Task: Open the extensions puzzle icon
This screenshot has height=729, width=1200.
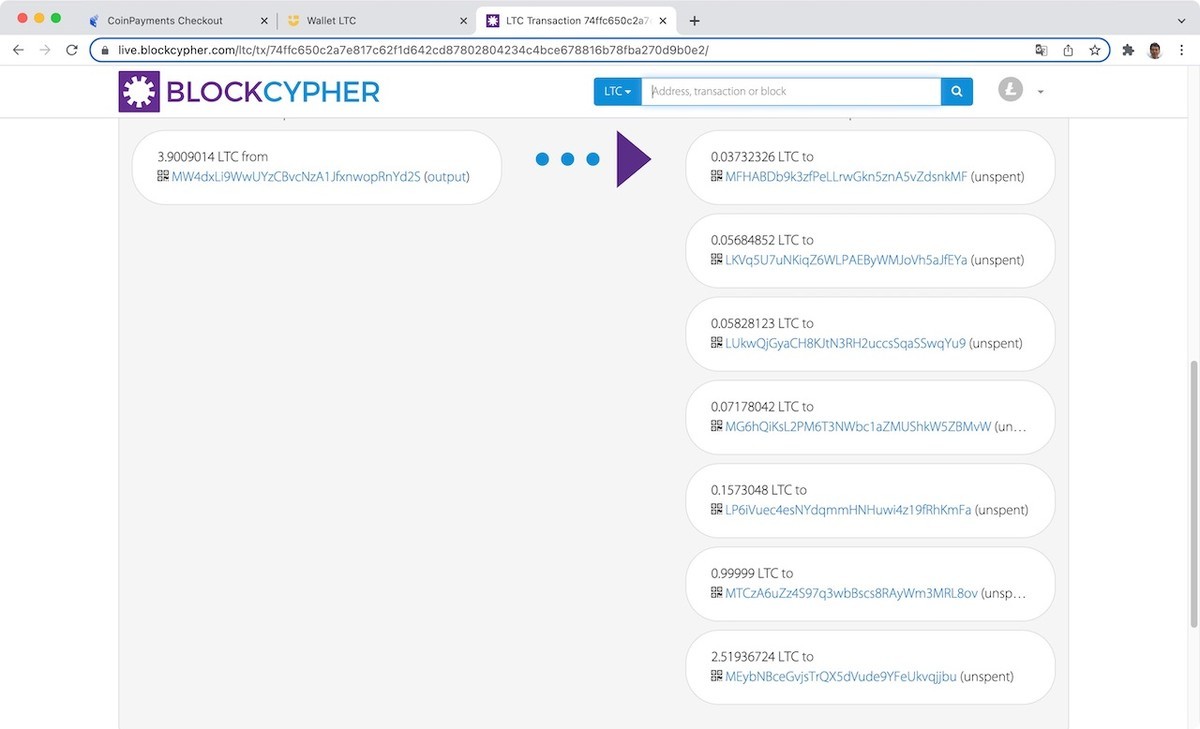Action: tap(1128, 50)
